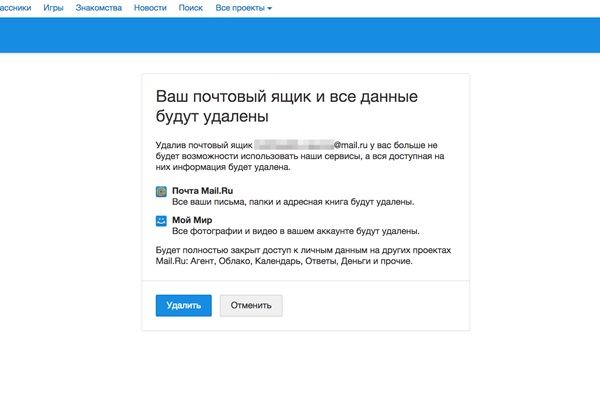Expand the Все проекты dropdown
The image size is (600, 402).
tap(243, 8)
